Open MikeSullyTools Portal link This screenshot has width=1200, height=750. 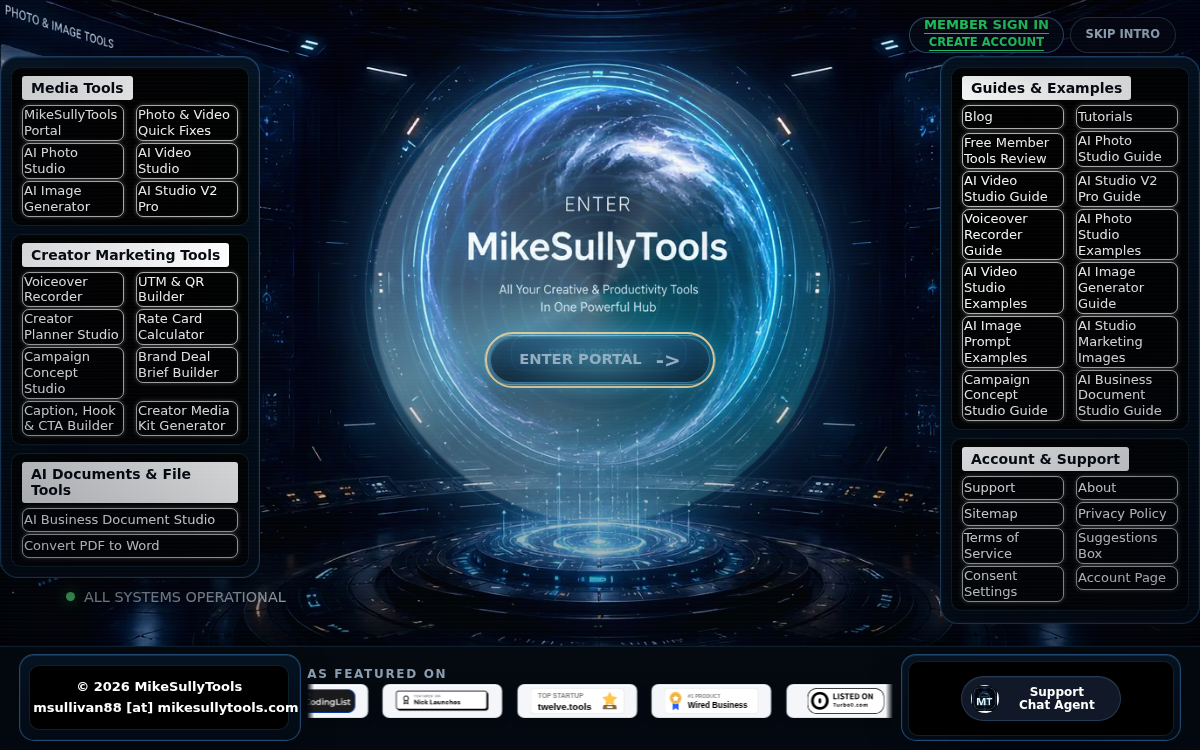point(73,123)
